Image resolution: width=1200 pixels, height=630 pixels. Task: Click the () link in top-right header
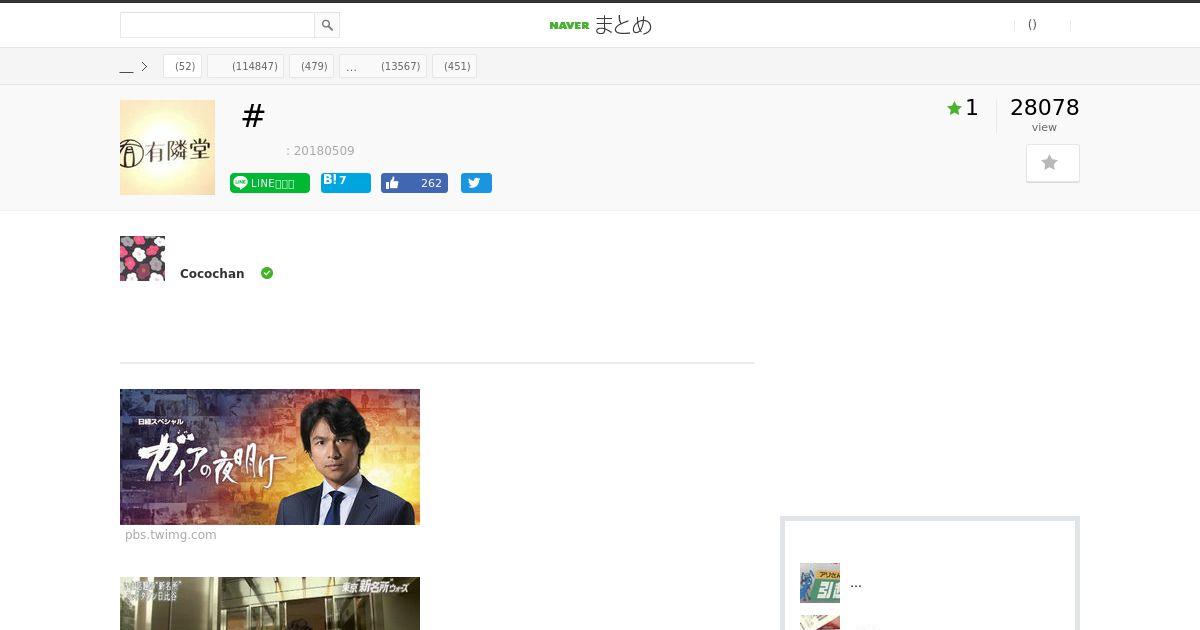click(x=1032, y=25)
